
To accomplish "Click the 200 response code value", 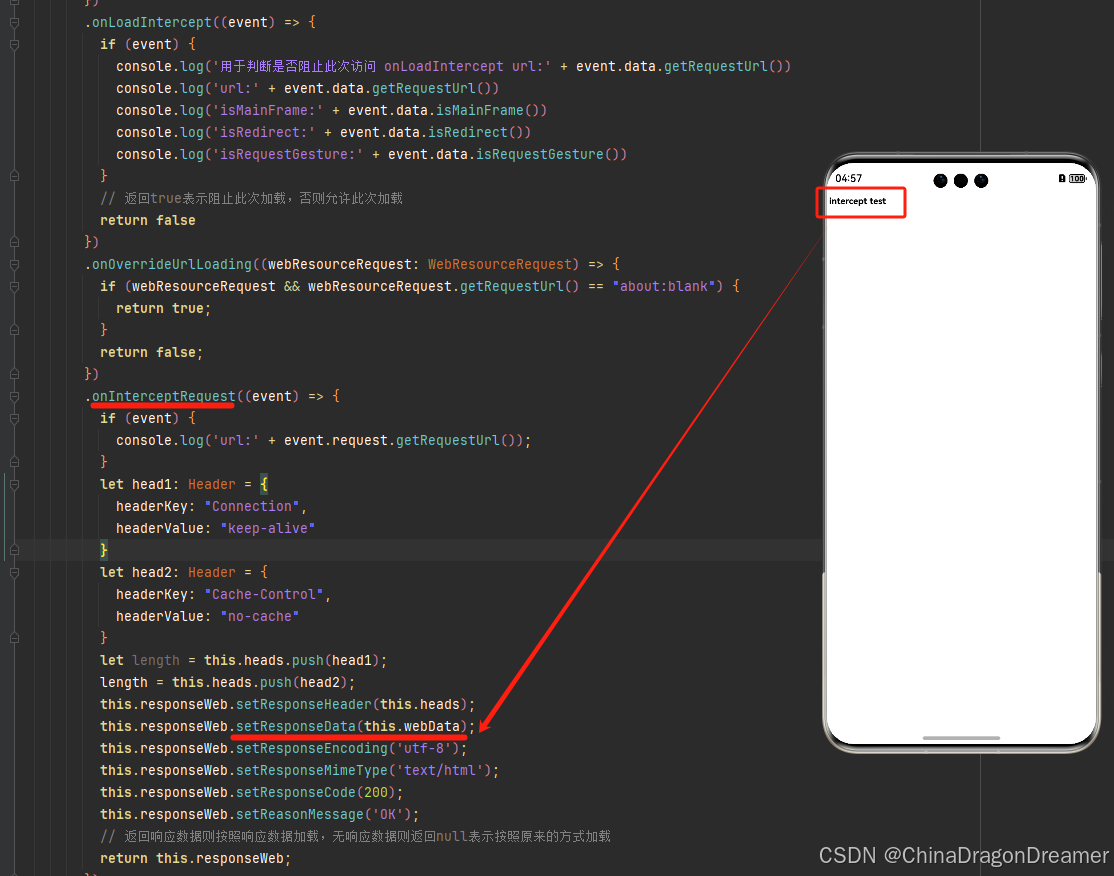I will 376,793.
